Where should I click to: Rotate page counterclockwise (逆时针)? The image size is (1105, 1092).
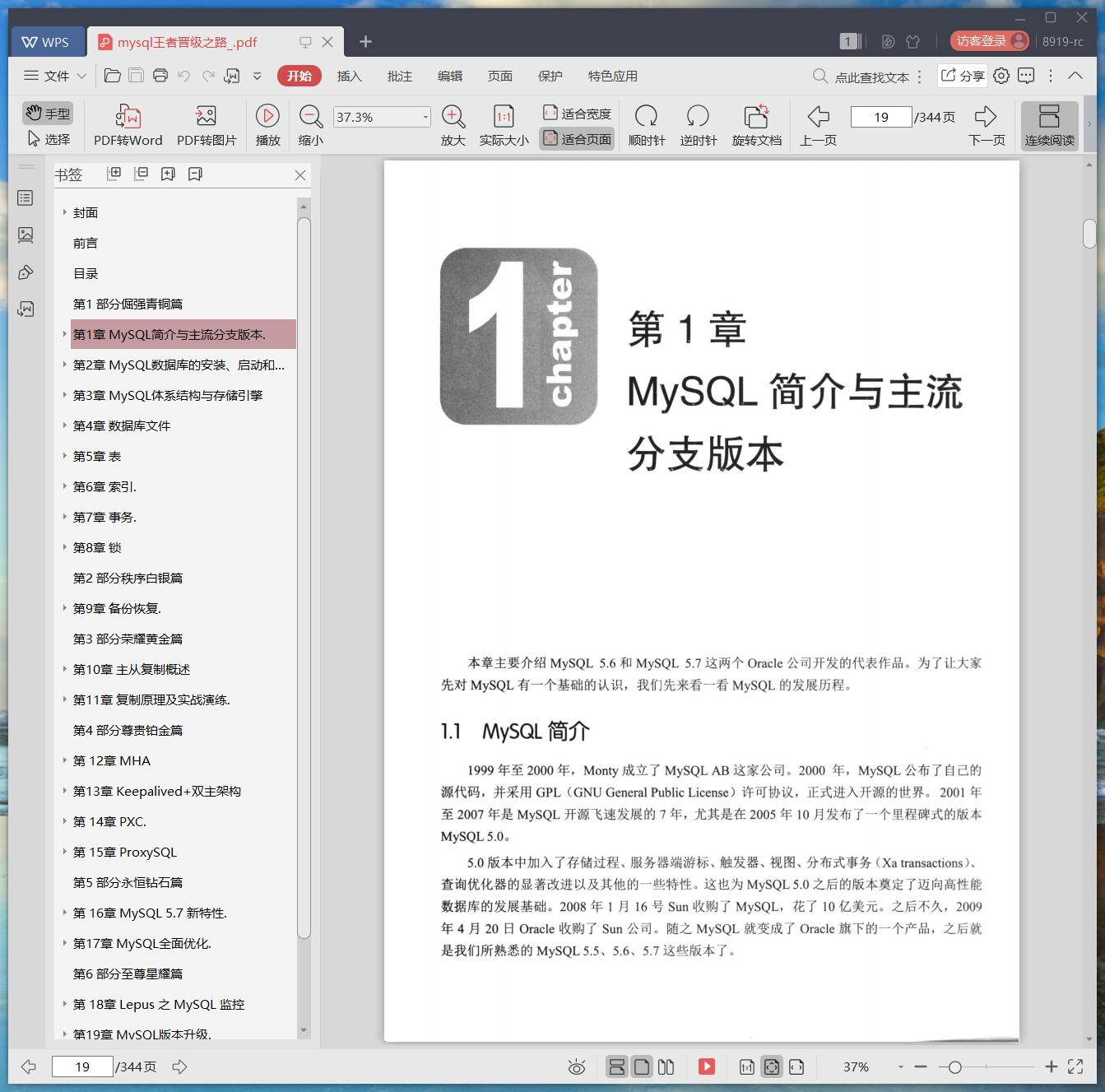coord(698,125)
